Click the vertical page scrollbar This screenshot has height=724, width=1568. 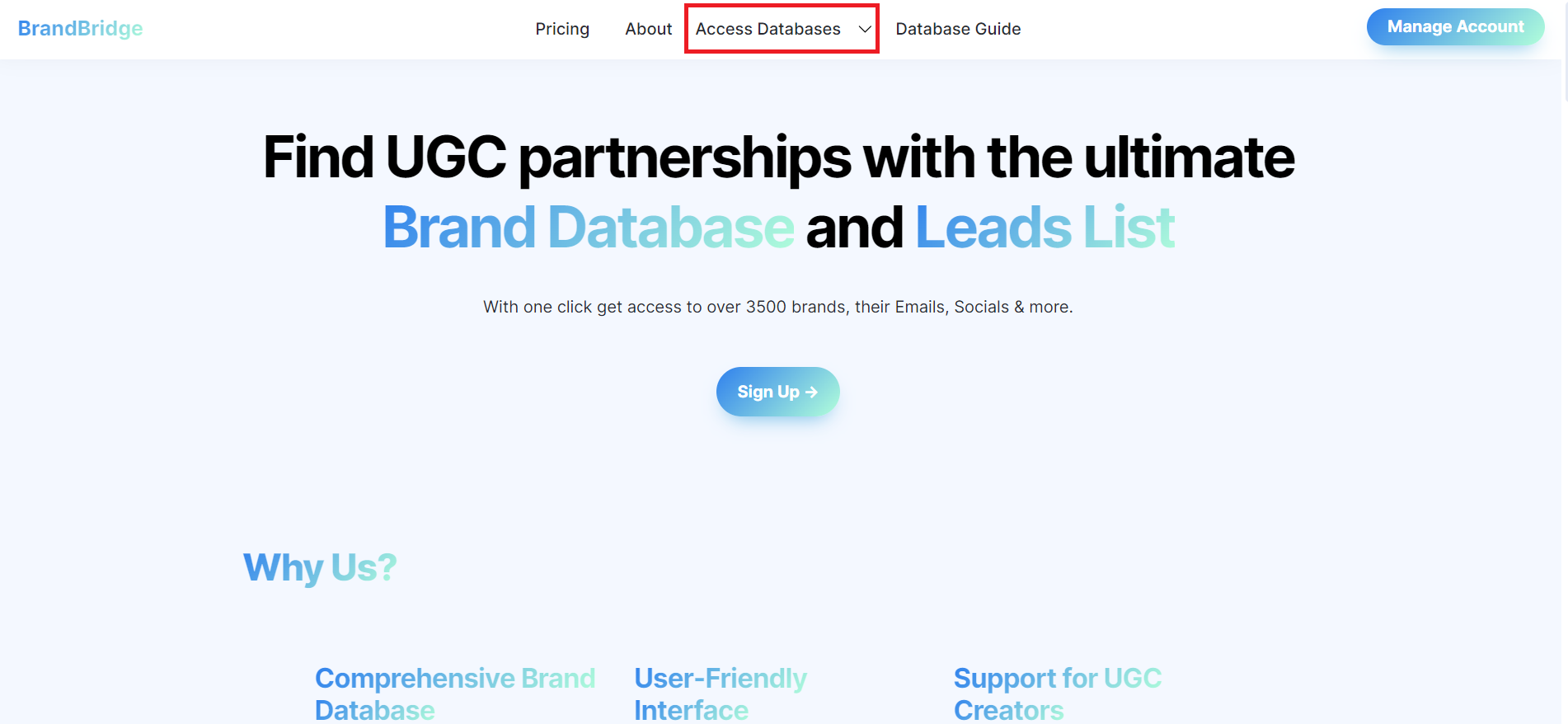(1565, 362)
